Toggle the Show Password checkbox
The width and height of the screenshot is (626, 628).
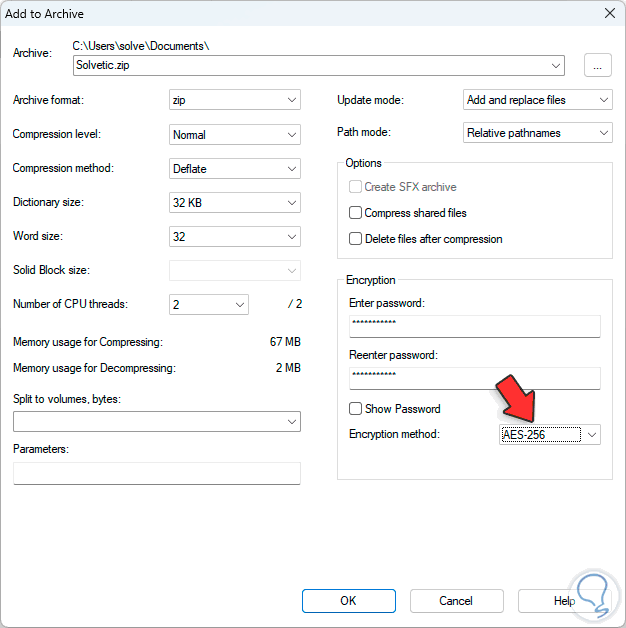click(x=355, y=409)
